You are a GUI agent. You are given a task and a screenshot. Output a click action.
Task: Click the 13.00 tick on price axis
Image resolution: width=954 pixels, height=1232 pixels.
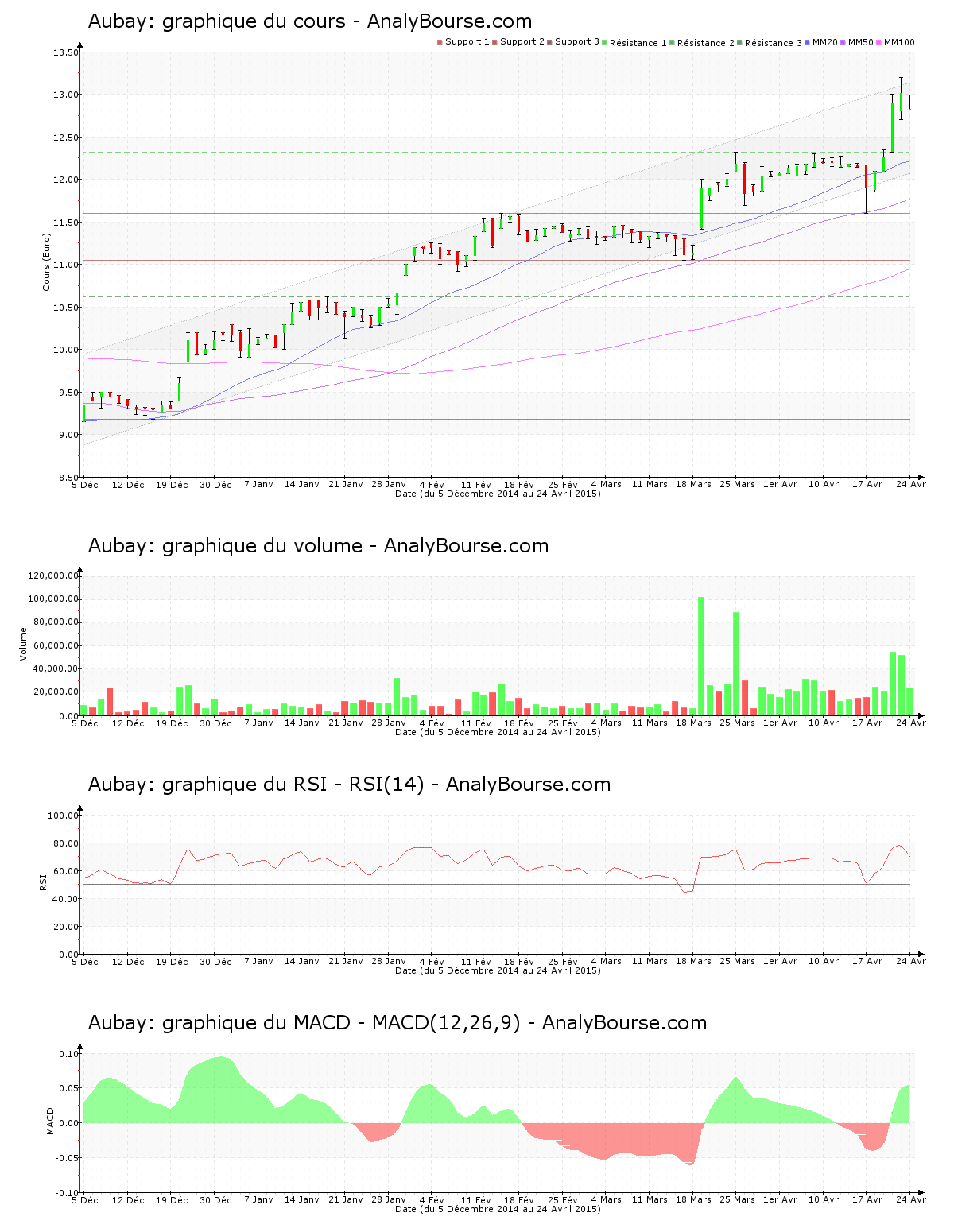click(65, 95)
